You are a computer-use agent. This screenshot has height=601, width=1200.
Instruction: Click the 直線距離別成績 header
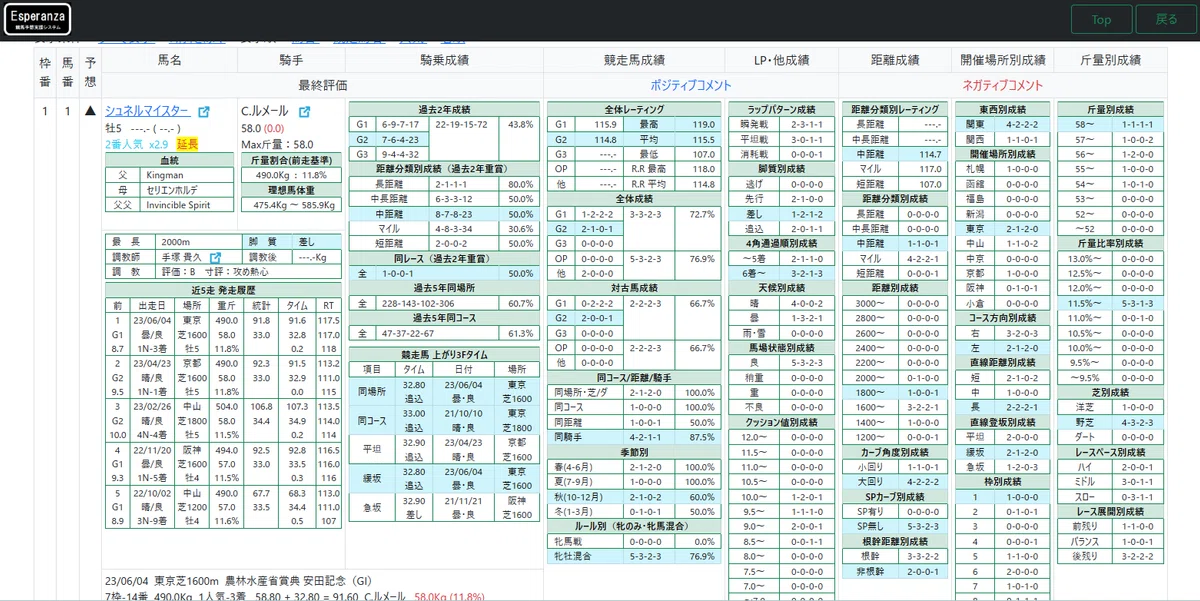pyautogui.click(x=1002, y=363)
